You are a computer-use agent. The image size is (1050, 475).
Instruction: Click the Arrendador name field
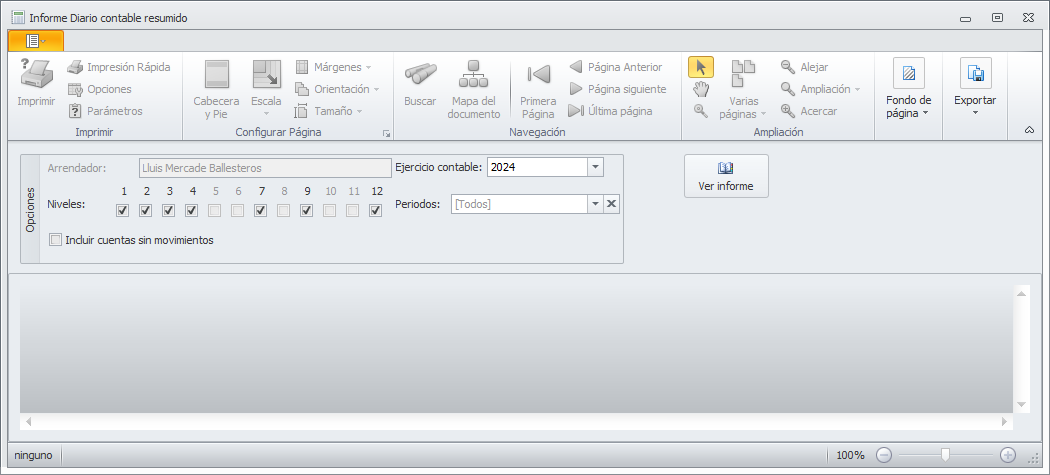click(x=265, y=167)
